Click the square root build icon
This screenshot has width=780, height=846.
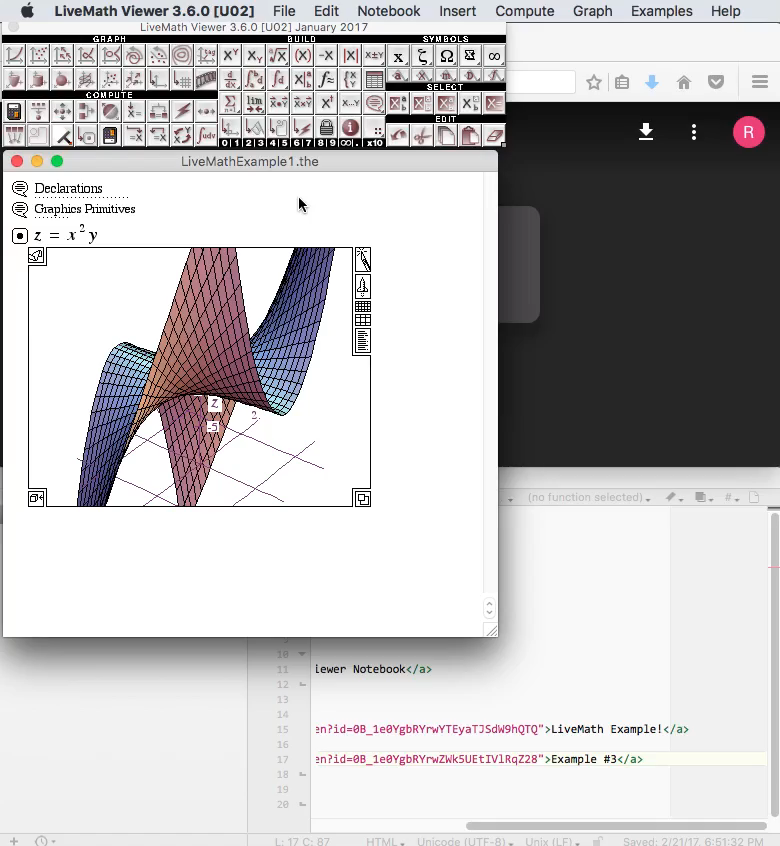278,56
